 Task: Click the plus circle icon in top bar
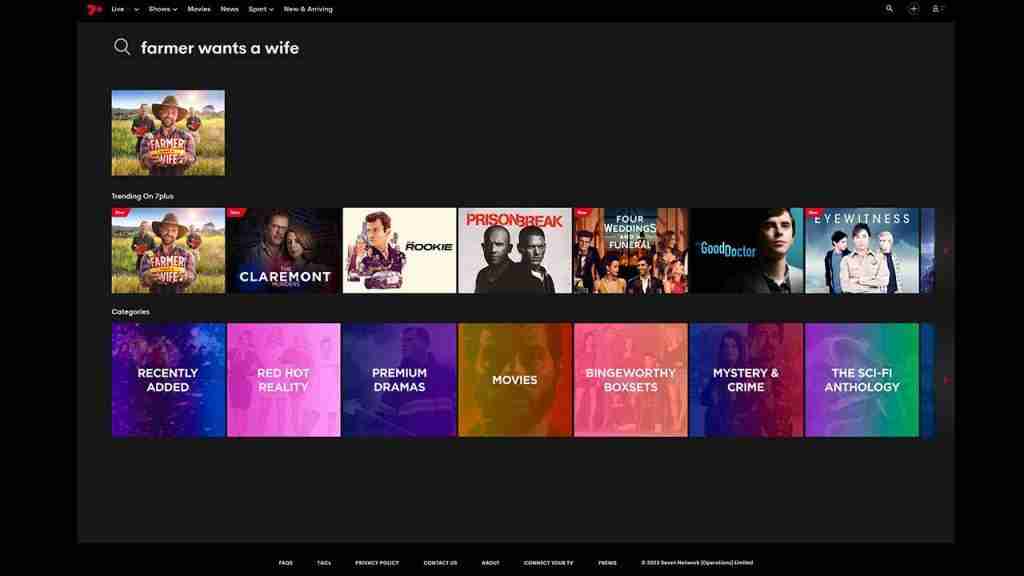pos(913,9)
